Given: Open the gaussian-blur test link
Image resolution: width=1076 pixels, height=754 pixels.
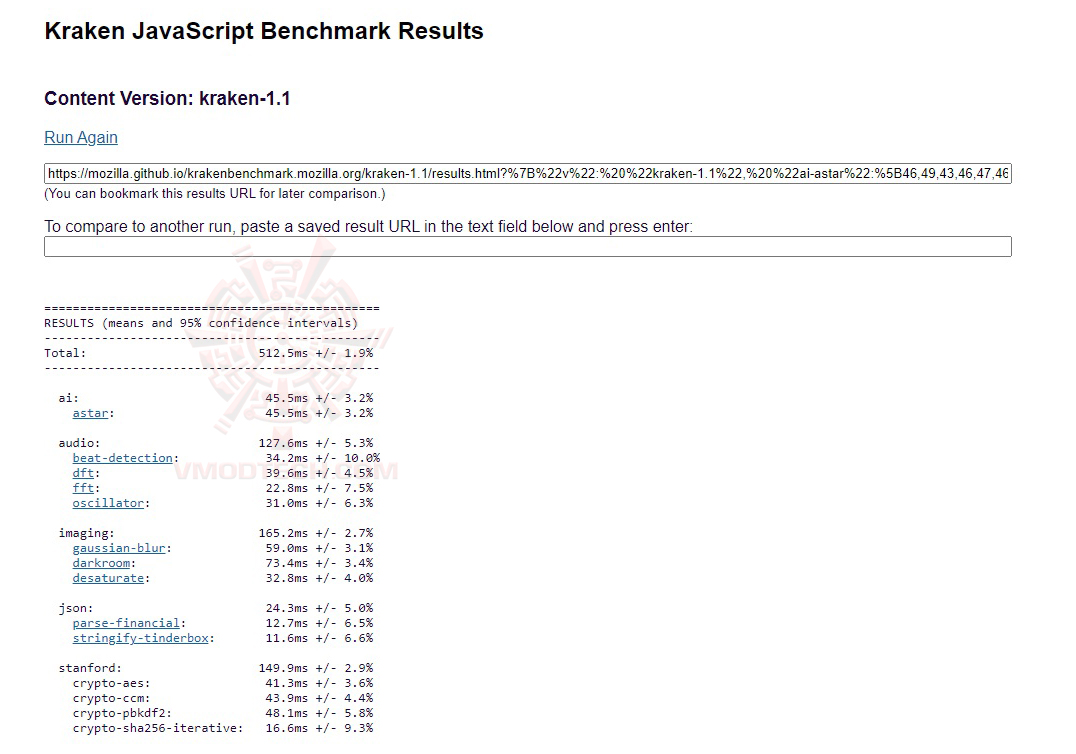Looking at the screenshot, I should click(119, 548).
